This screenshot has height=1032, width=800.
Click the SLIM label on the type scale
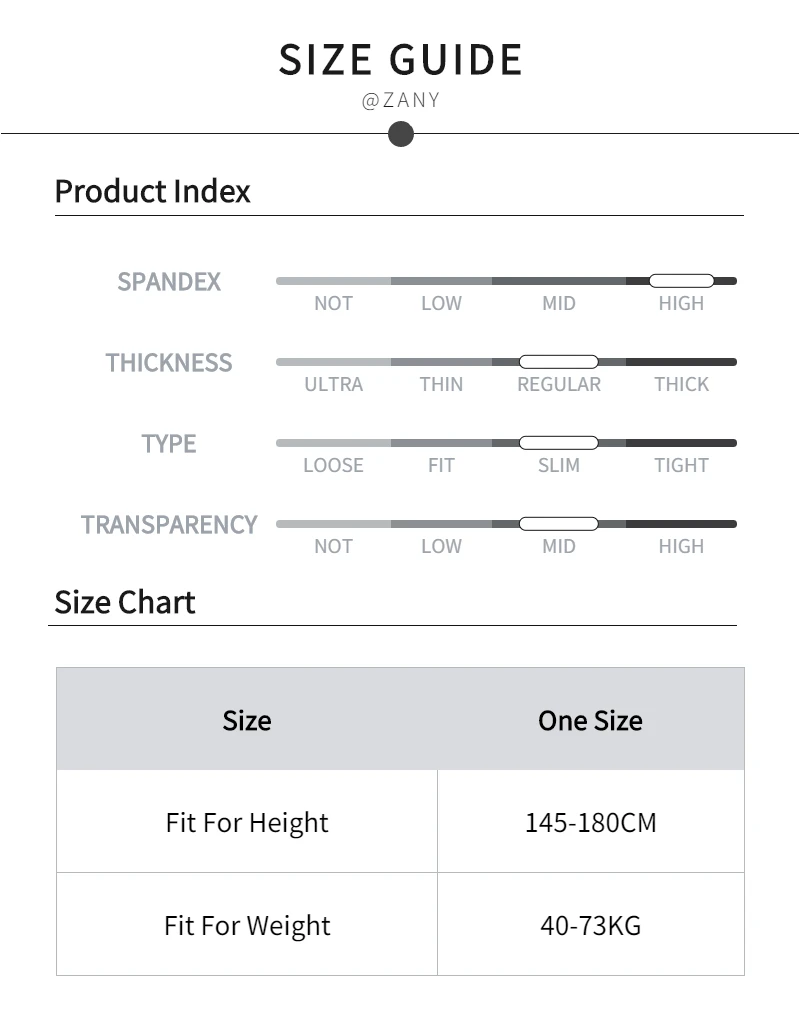[558, 465]
